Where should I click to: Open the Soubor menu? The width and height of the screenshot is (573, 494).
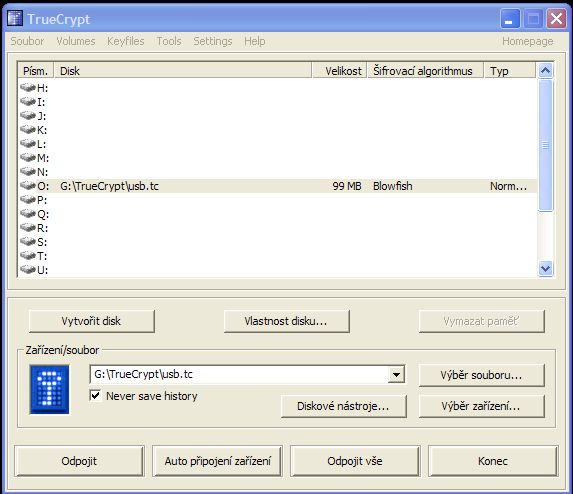point(27,41)
